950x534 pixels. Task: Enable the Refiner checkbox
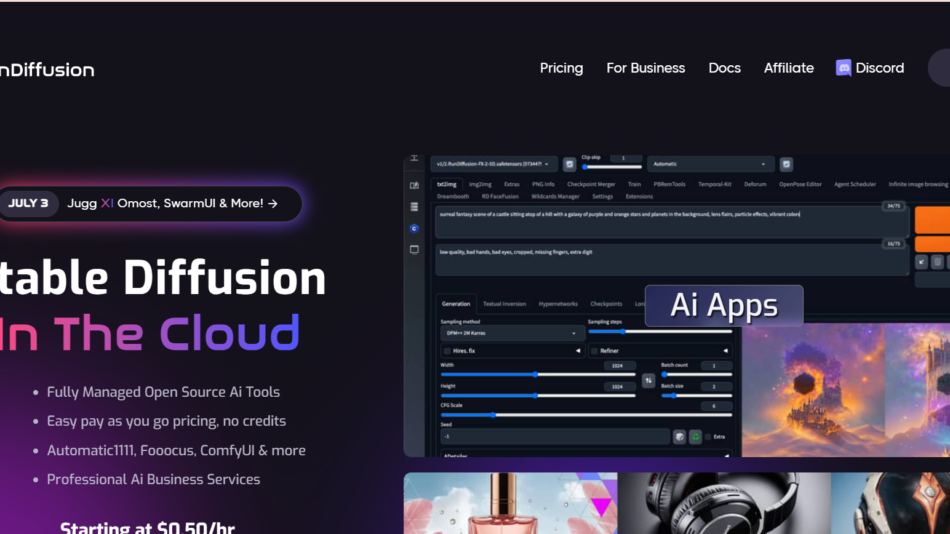click(594, 351)
